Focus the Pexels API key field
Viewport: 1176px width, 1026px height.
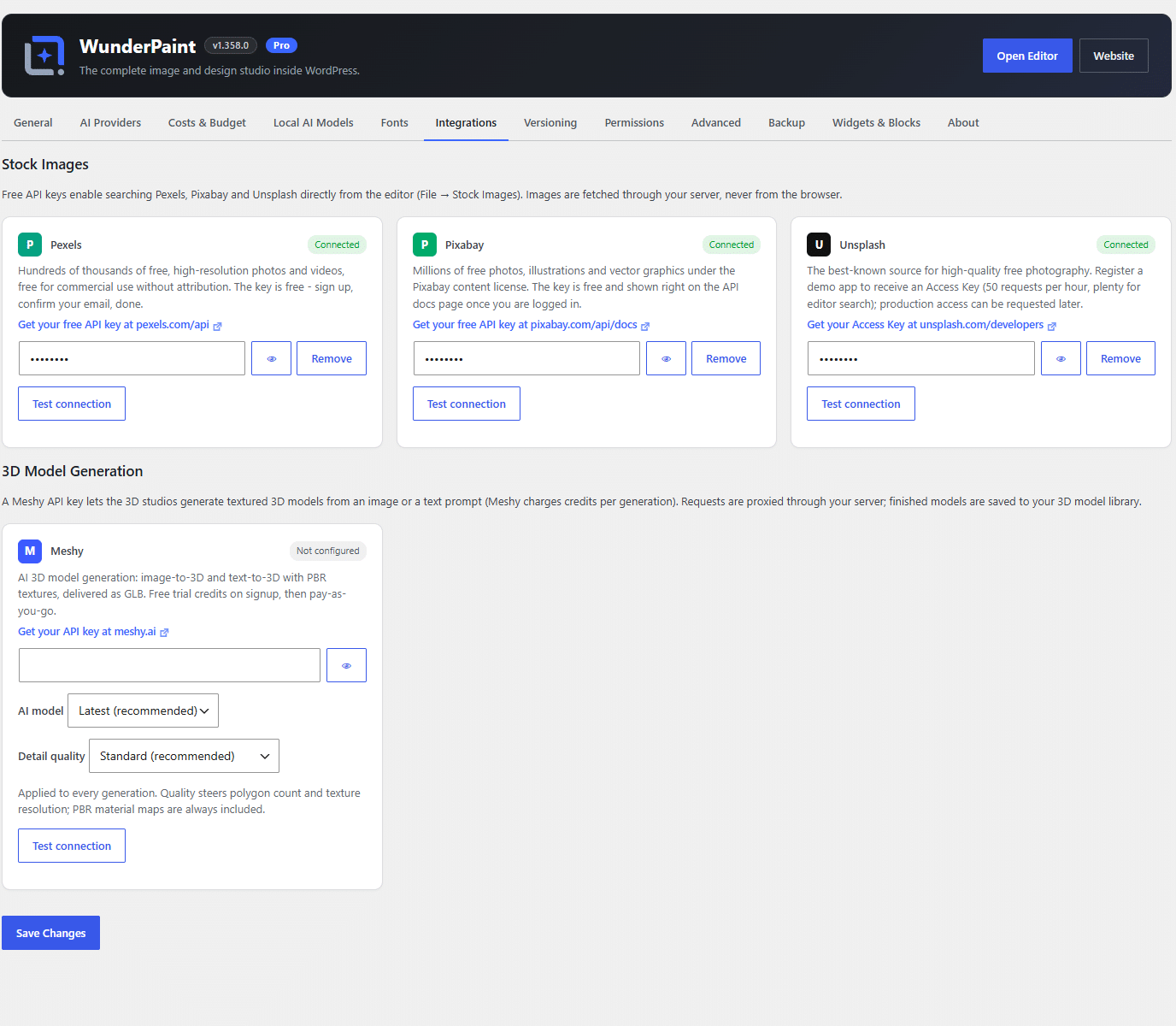pyautogui.click(x=132, y=358)
